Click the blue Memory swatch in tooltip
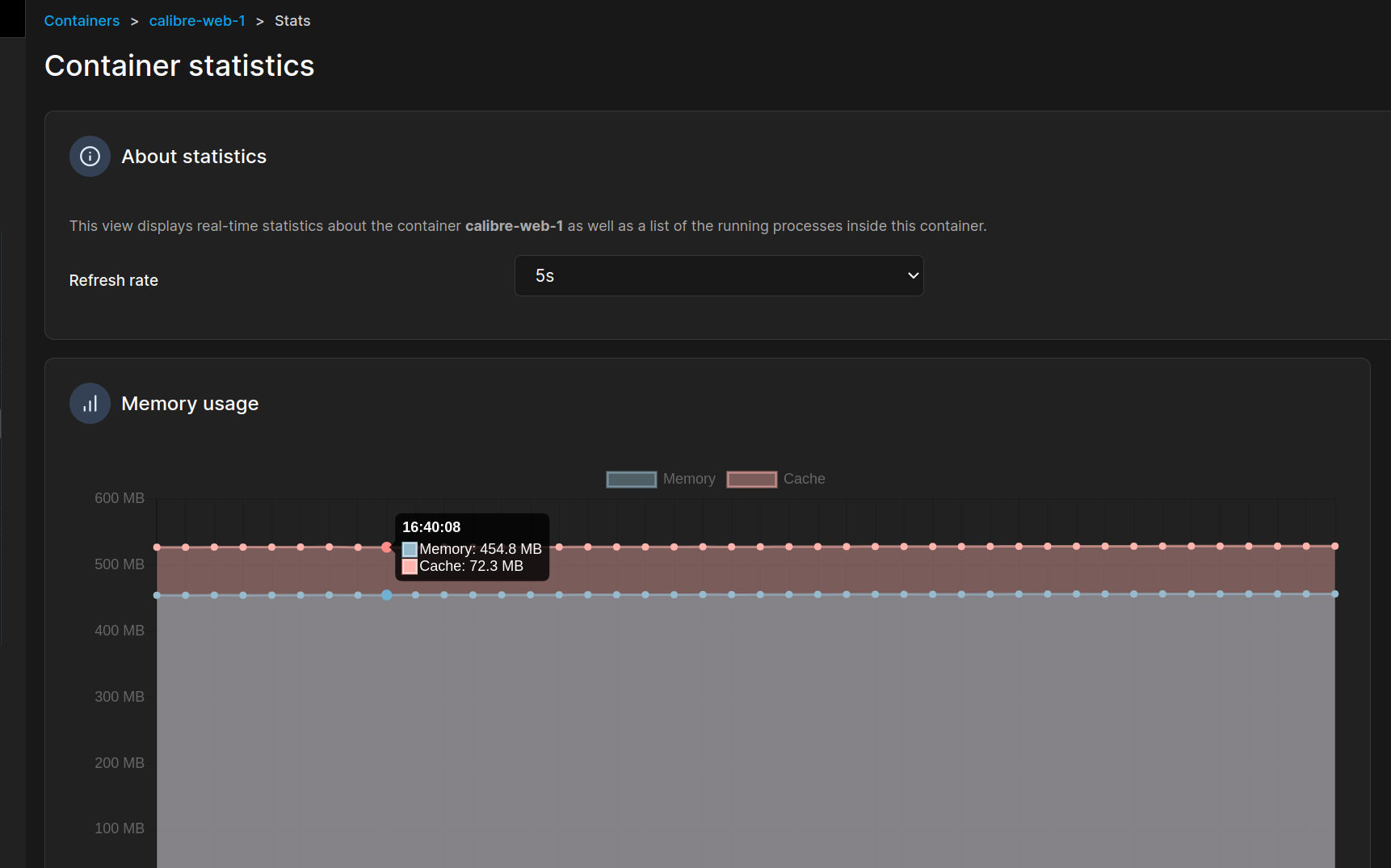 (410, 549)
